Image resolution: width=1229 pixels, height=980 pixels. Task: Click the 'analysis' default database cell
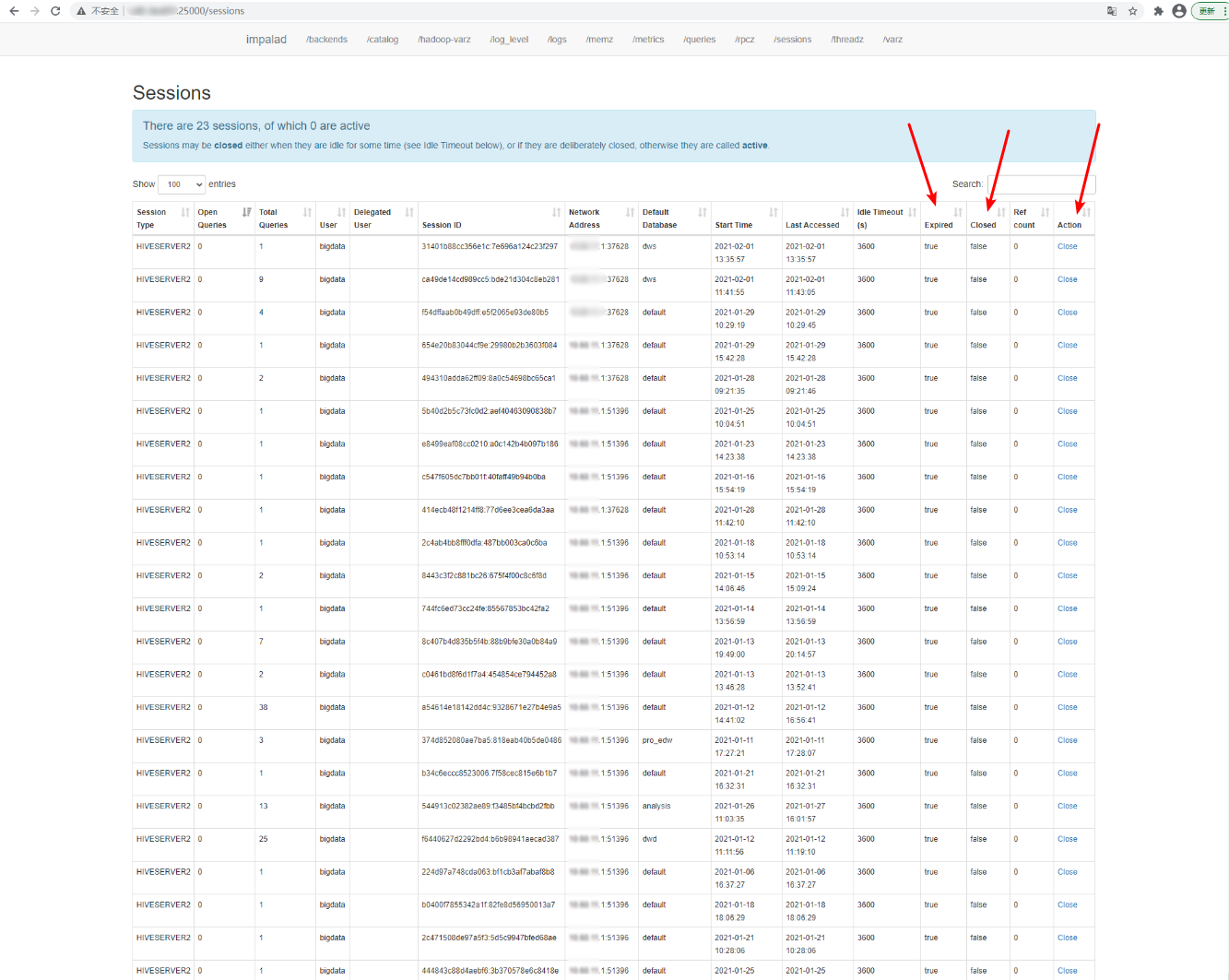coord(656,807)
